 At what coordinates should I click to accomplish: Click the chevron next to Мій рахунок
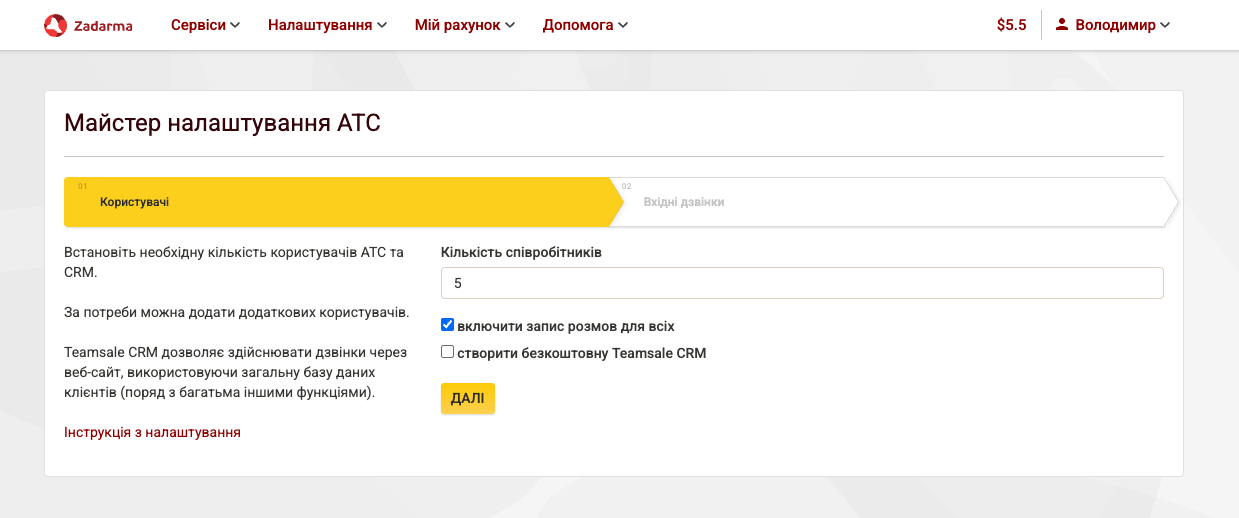click(510, 26)
